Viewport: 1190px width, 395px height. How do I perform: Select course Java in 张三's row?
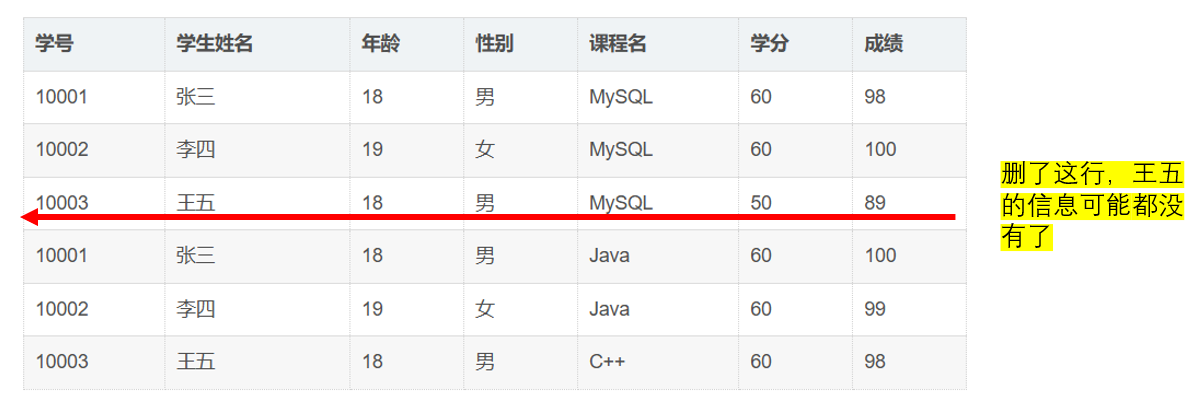pos(609,255)
